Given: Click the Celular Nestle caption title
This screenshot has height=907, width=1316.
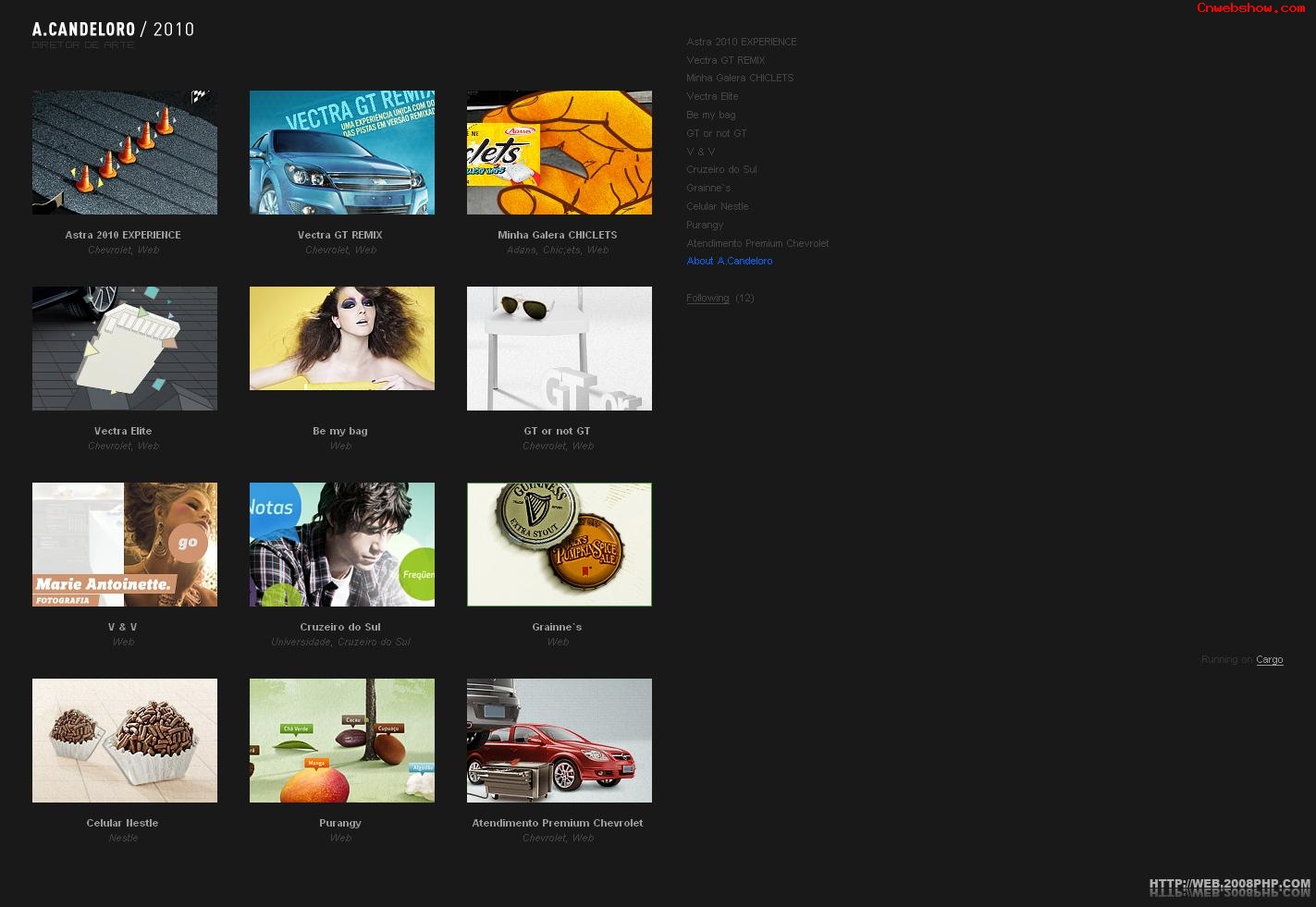Looking at the screenshot, I should click(123, 823).
